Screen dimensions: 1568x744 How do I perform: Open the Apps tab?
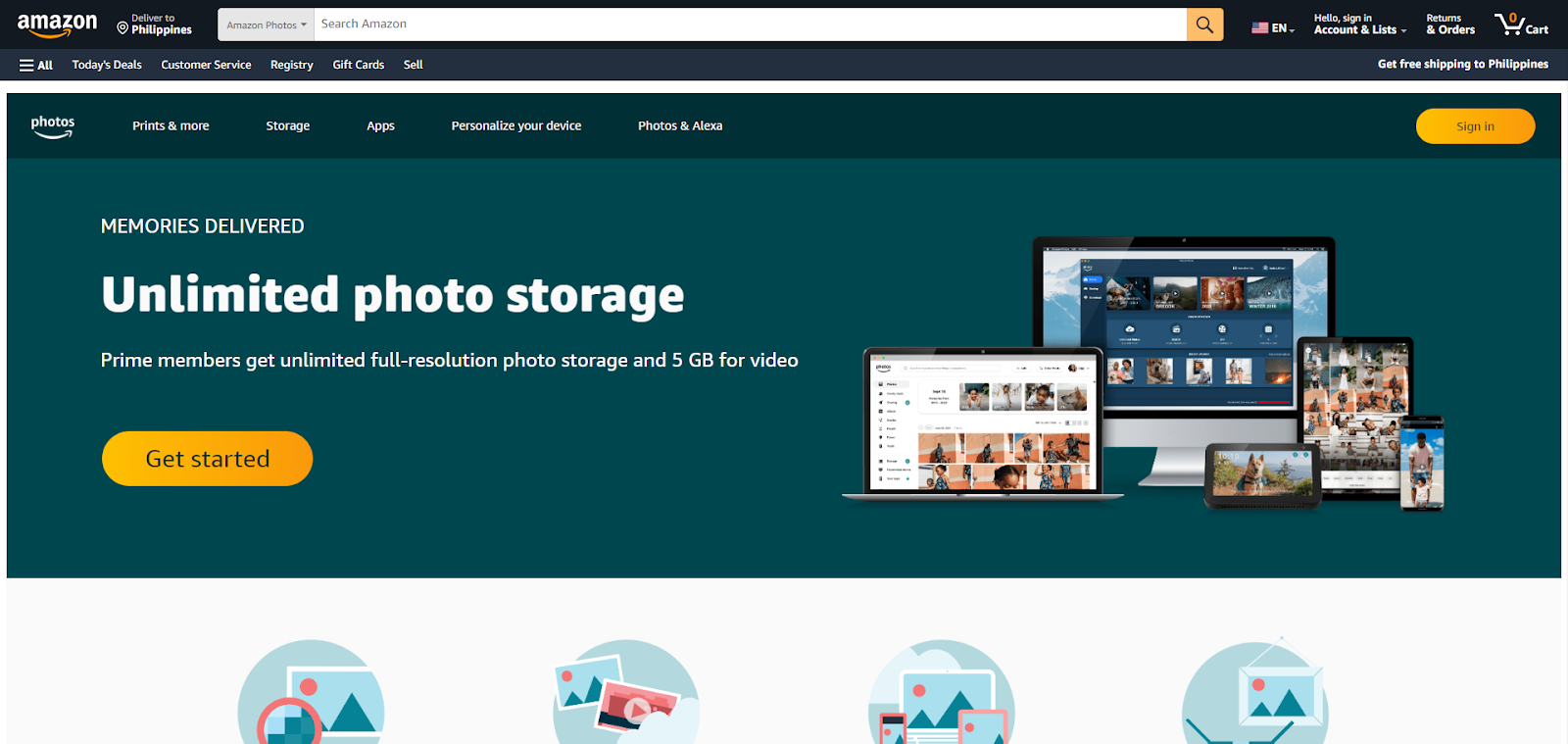380,125
